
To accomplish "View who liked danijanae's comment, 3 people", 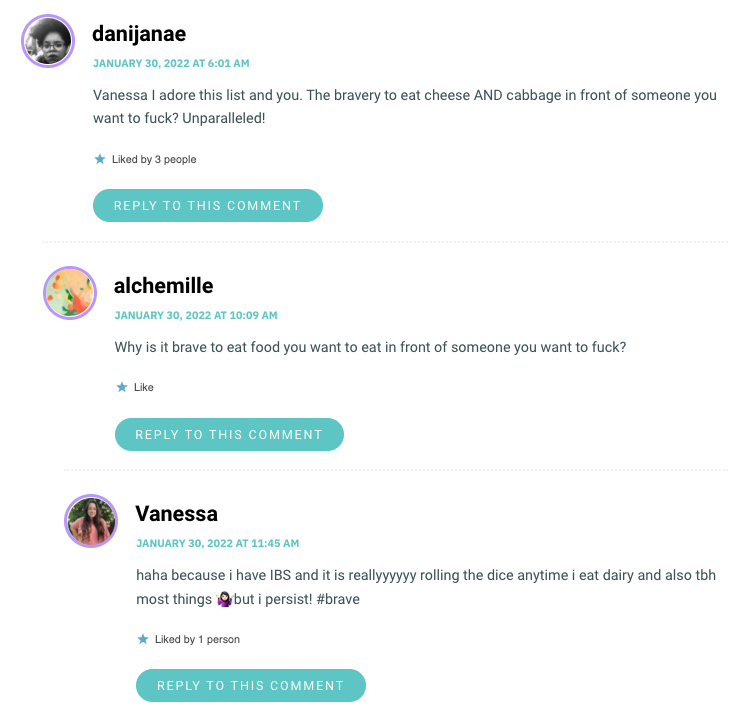I will pos(154,159).
